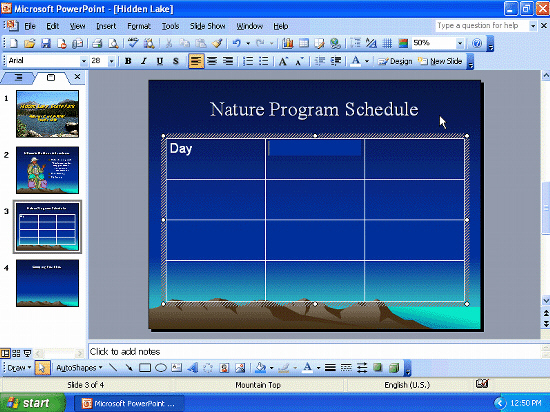Image resolution: width=550 pixels, height=412 pixels.
Task: Click the New Slide button
Action: pyautogui.click(x=440, y=61)
